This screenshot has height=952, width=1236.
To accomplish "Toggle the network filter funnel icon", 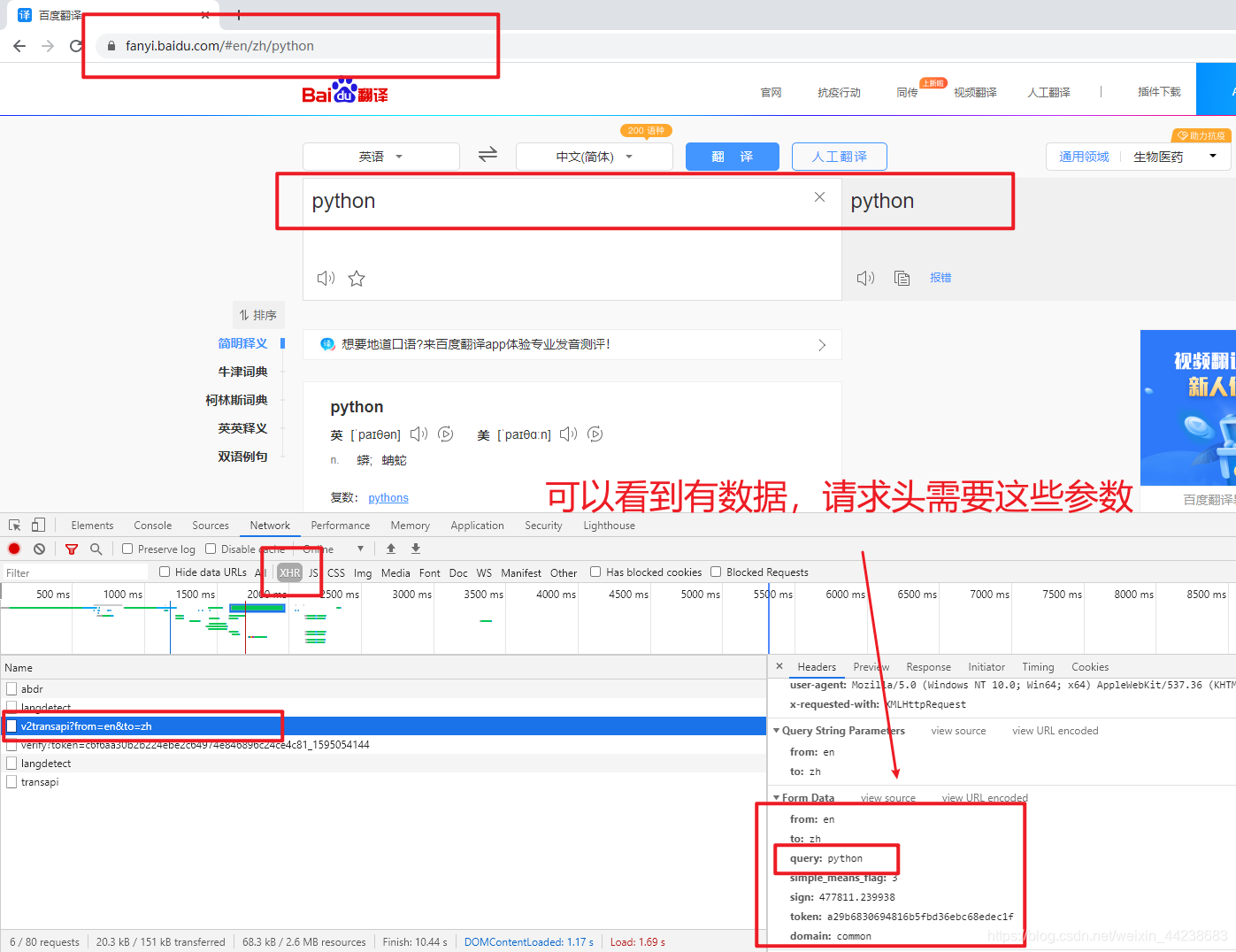I will coord(72,549).
